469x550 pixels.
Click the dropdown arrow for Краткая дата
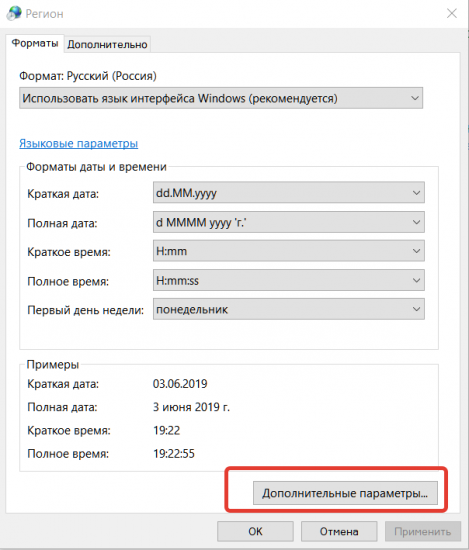(416, 193)
